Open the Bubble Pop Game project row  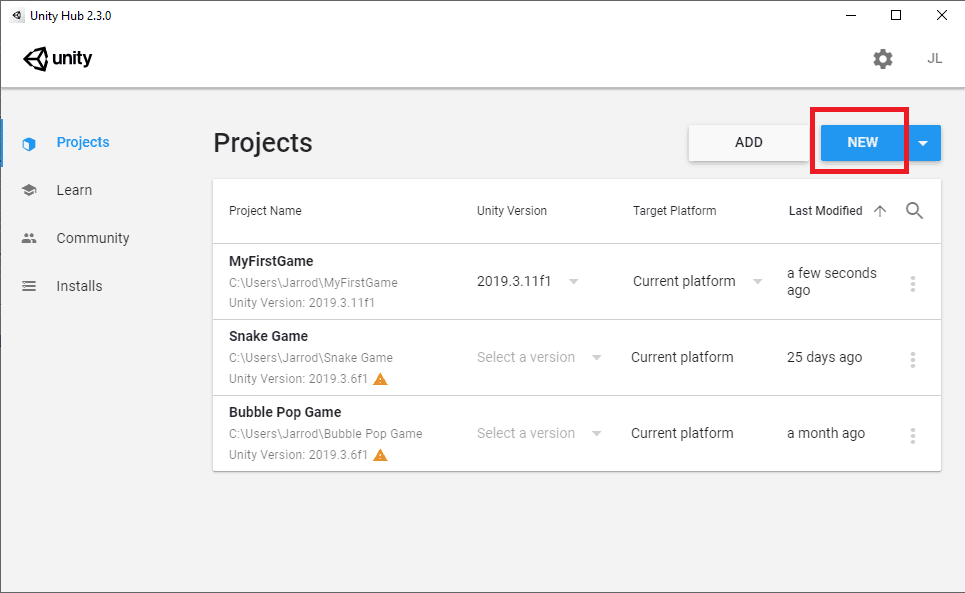pos(285,412)
